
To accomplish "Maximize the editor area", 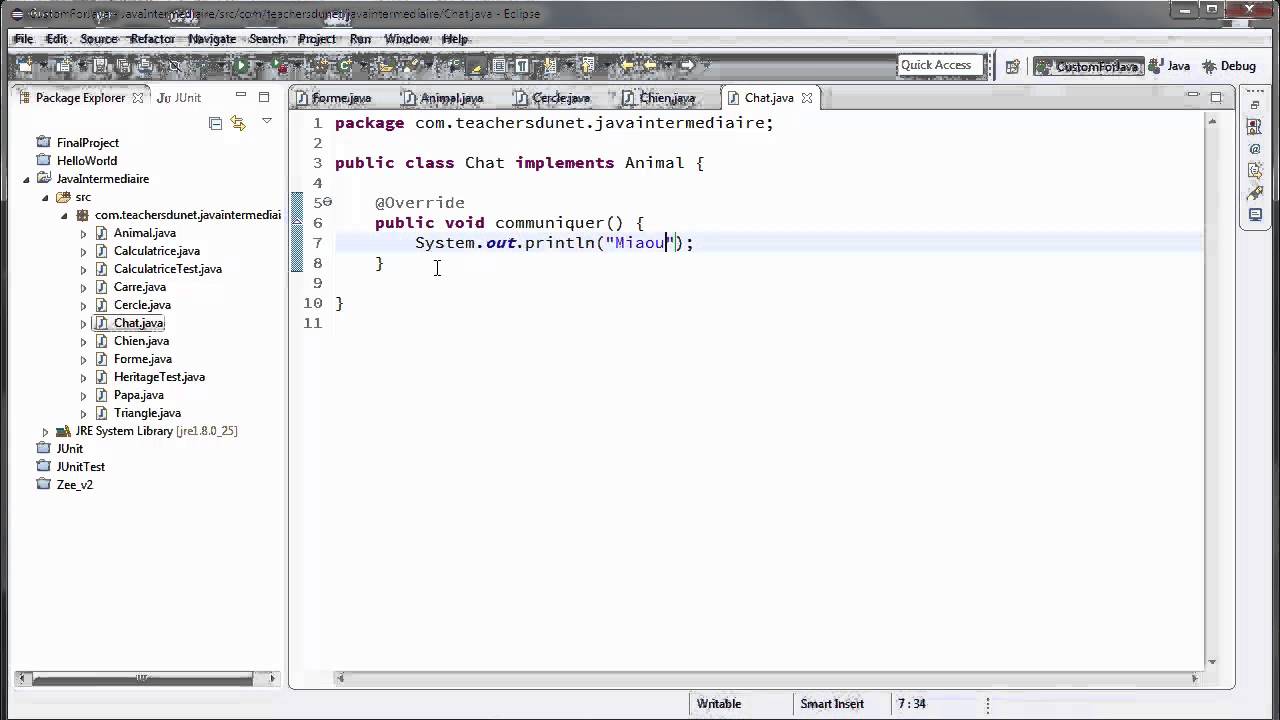I will pos(1216,97).
